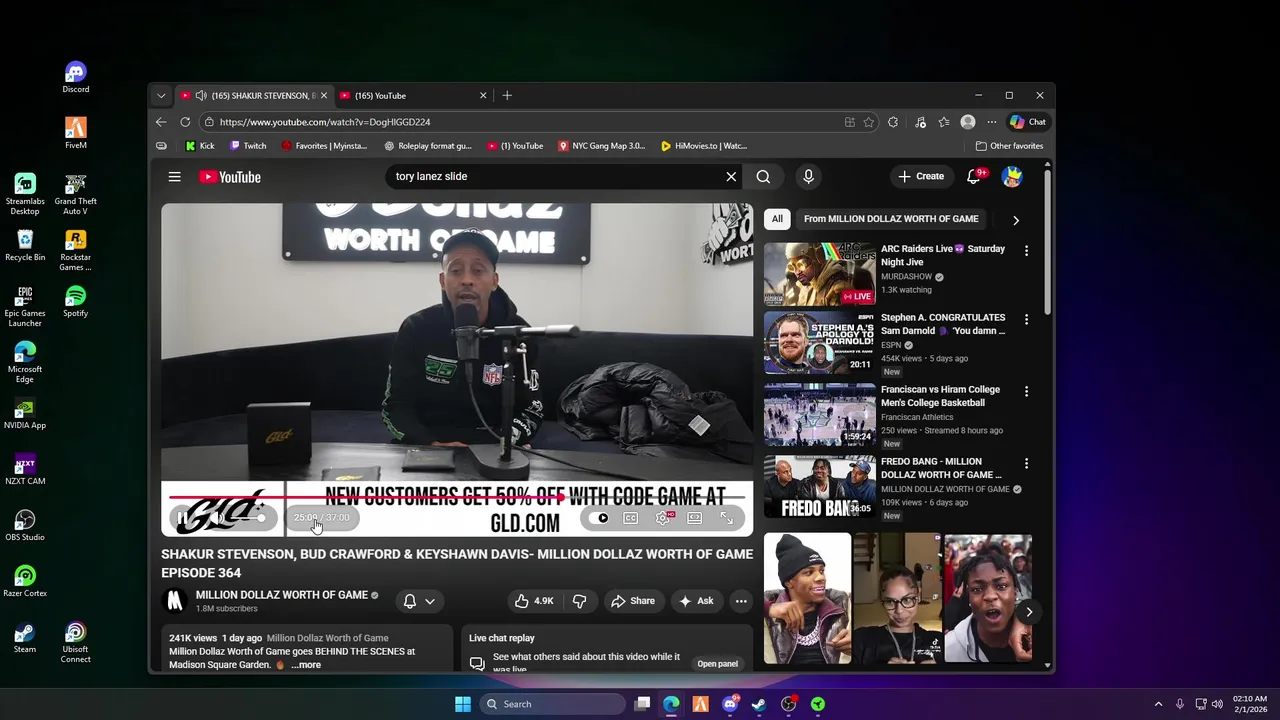1280x720 pixels.
Task: Click the Ask button
Action: click(696, 601)
